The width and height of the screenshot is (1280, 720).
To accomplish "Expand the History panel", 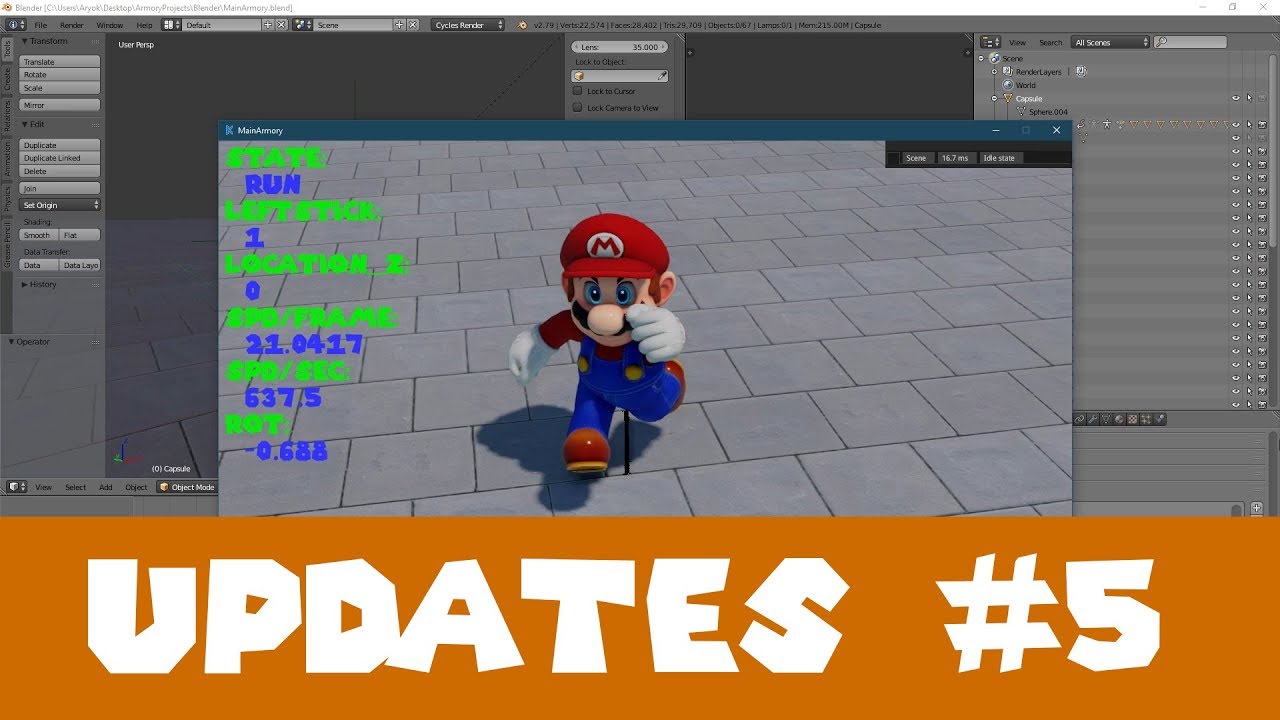I will 25,284.
